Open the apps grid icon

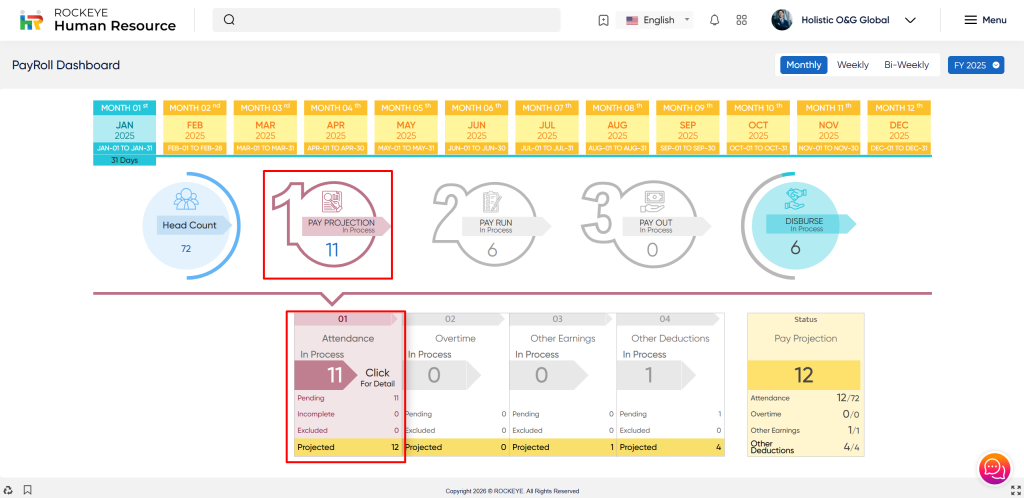click(741, 20)
